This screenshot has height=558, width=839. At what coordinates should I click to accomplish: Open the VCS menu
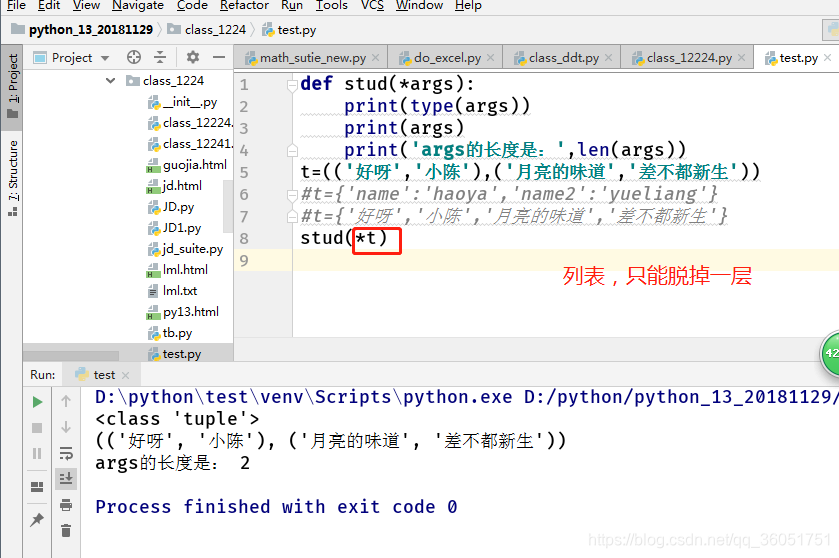[x=372, y=5]
